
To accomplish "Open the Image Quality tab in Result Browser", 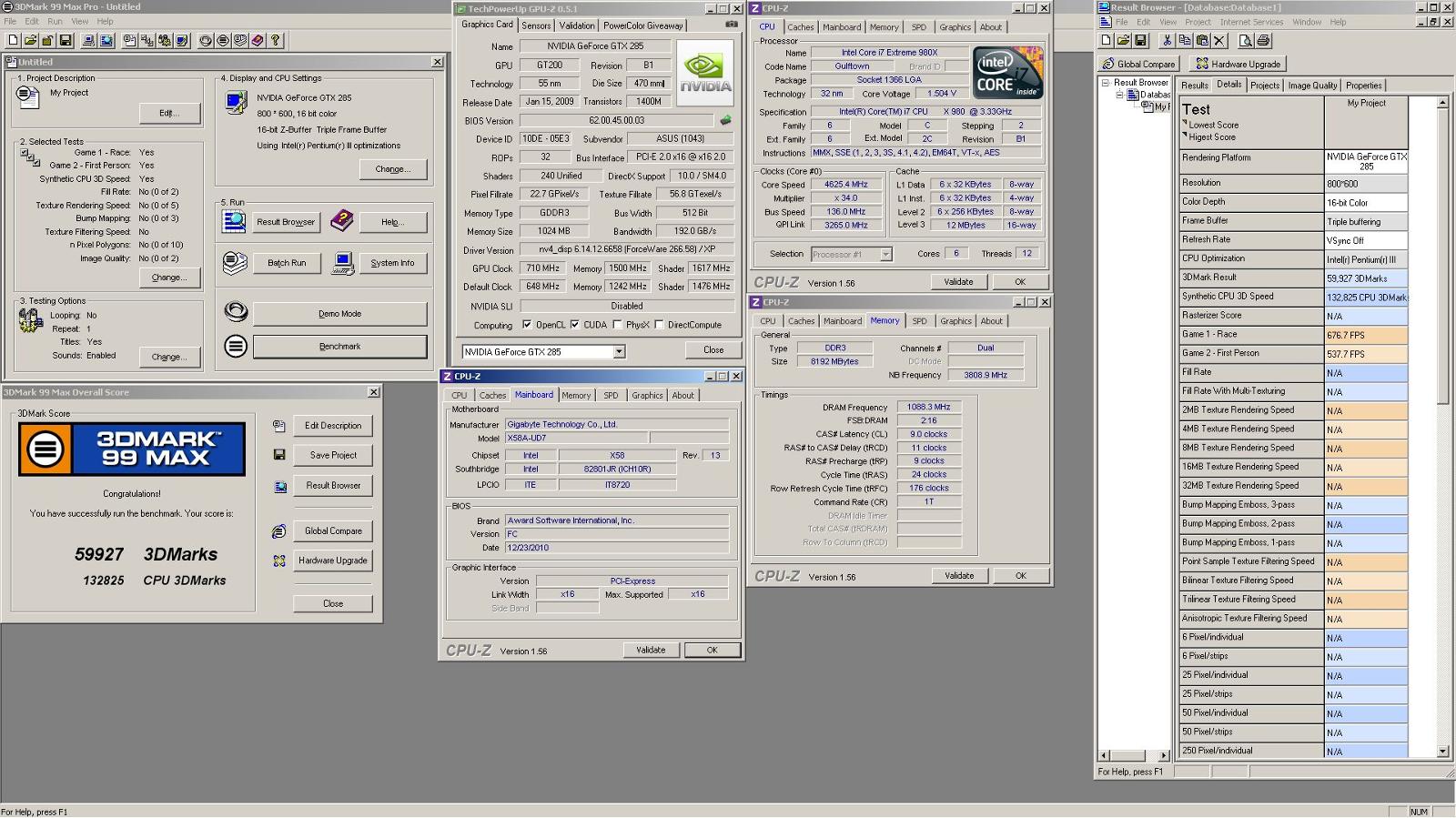I will click(1312, 86).
